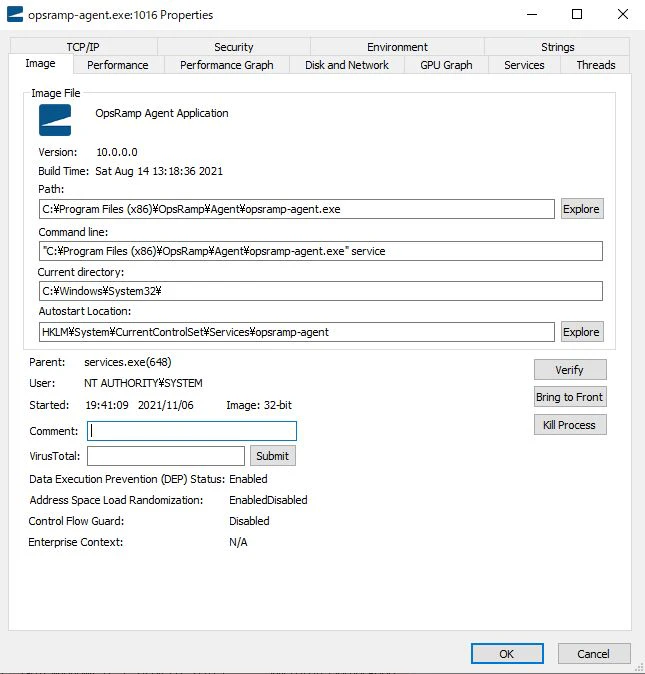Click the version value 10.0.0.0
The image size is (645, 674).
117,152
